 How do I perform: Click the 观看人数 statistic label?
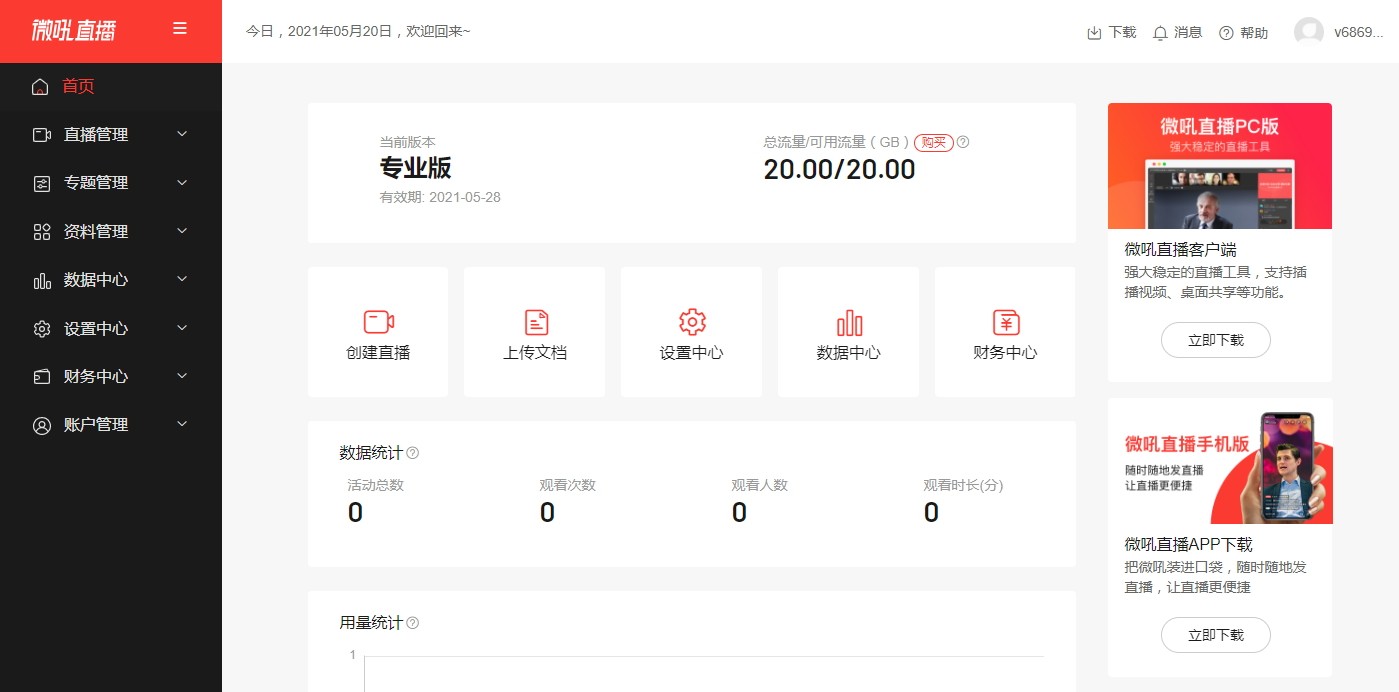click(759, 485)
